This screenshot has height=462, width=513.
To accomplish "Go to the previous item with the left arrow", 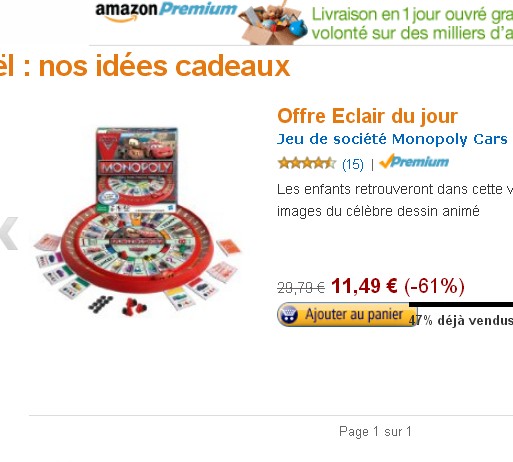I will [x=9, y=233].
